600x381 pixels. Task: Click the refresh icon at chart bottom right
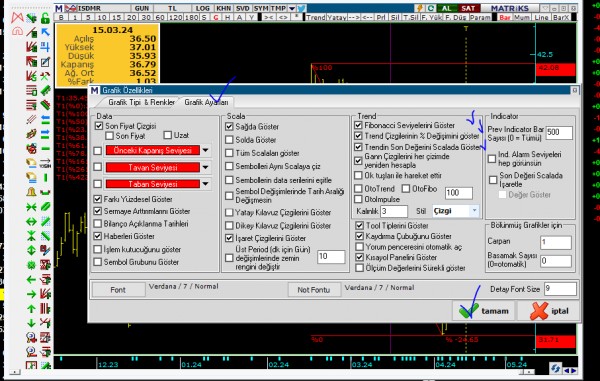point(556,368)
